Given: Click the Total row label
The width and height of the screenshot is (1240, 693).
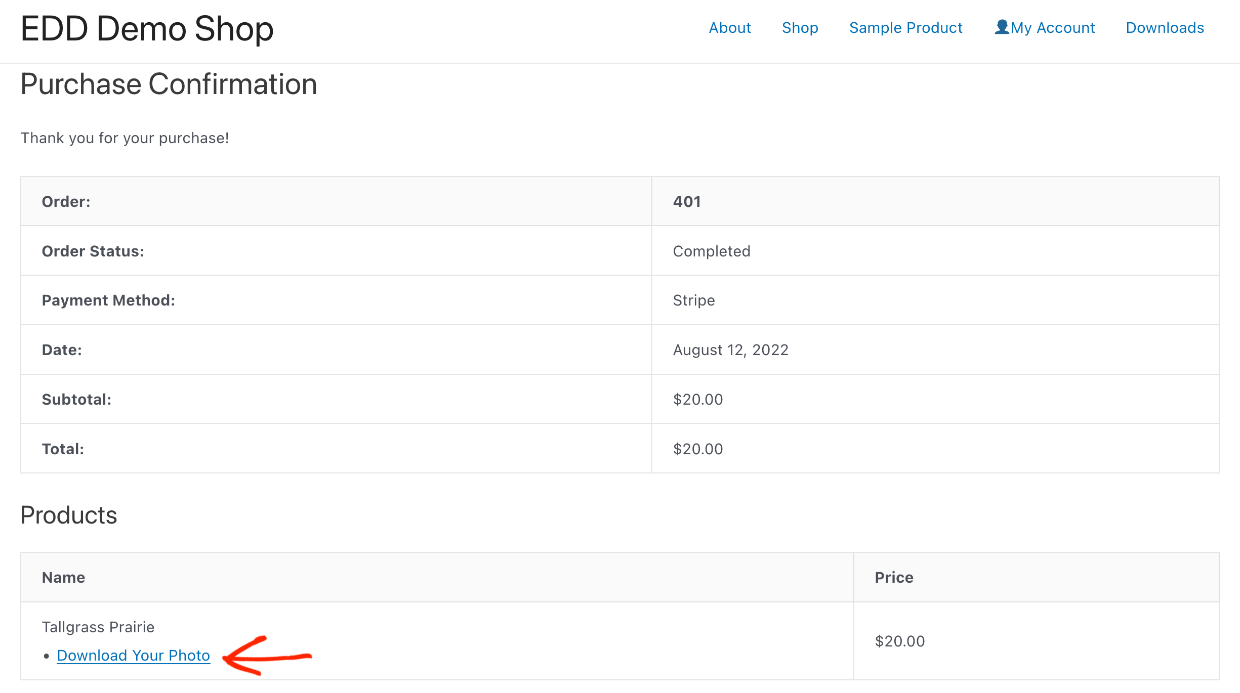Looking at the screenshot, I should click(60, 448).
